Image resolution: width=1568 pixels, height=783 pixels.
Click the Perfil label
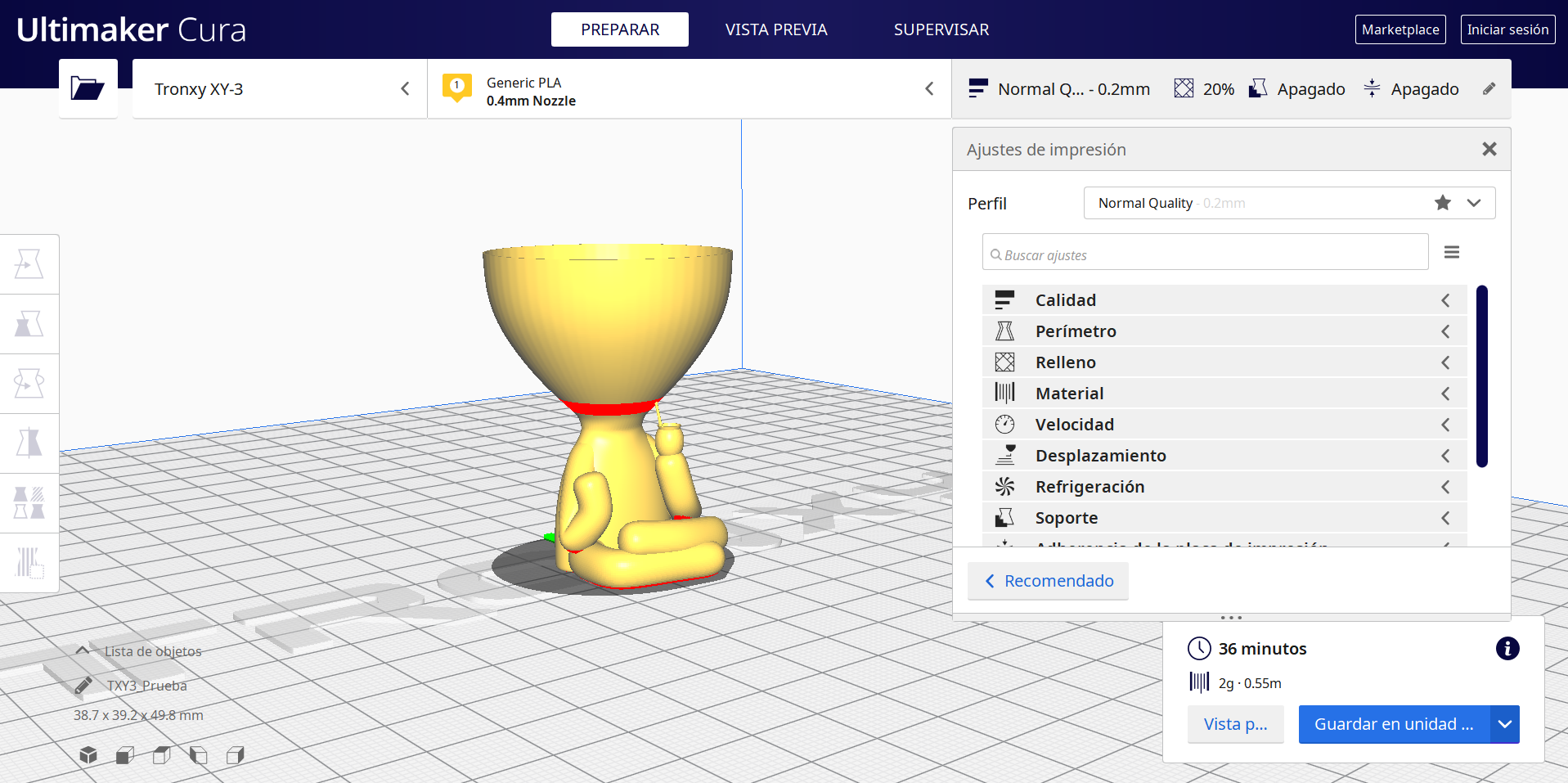coord(987,204)
